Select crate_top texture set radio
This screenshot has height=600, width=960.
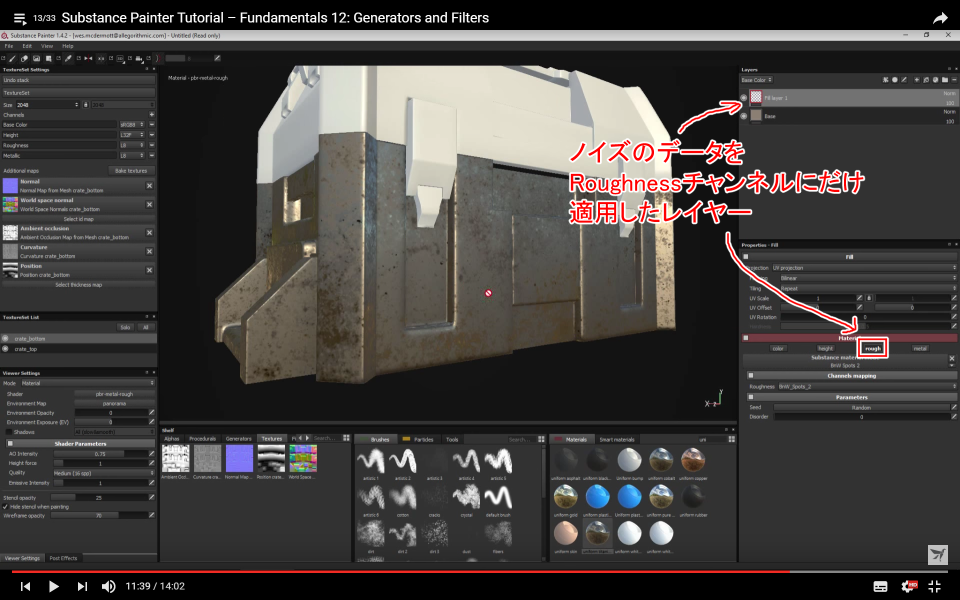(6, 349)
